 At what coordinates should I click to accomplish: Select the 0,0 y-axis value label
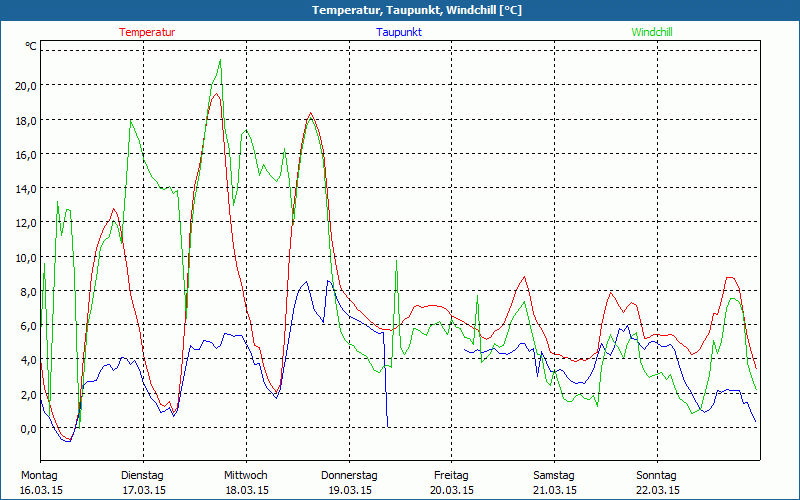(x=25, y=429)
